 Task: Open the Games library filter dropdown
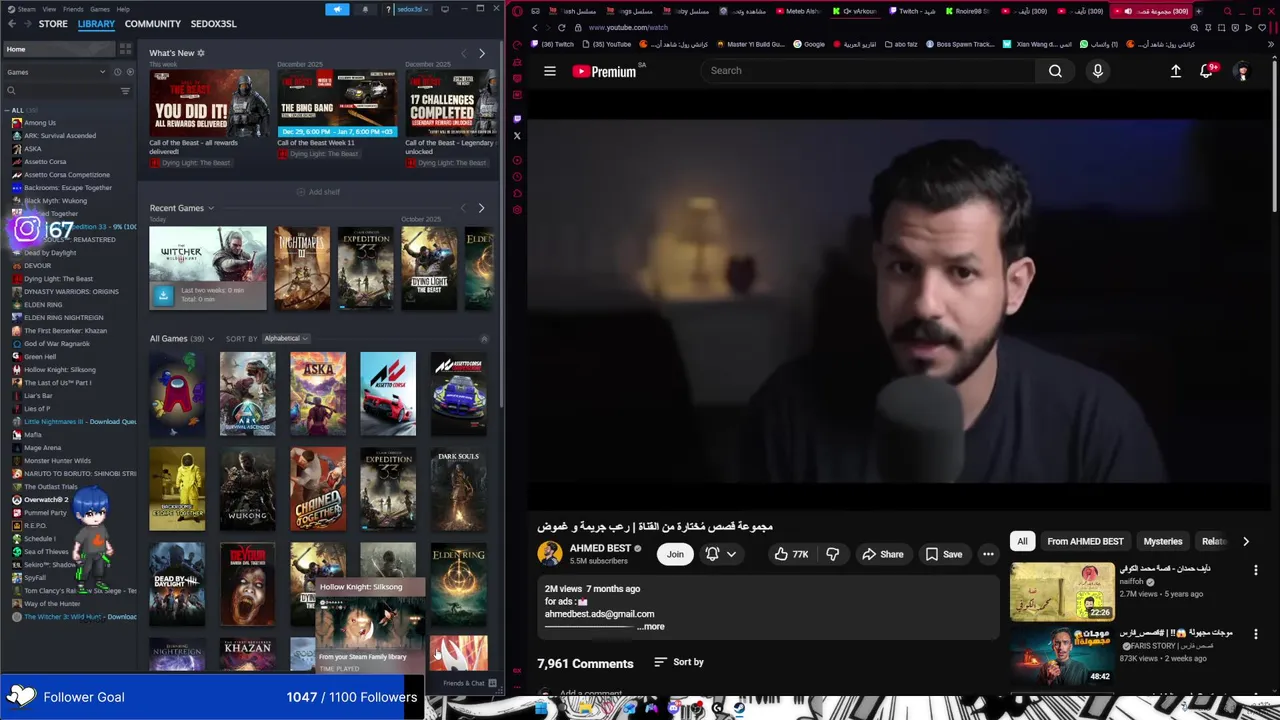(x=56, y=72)
